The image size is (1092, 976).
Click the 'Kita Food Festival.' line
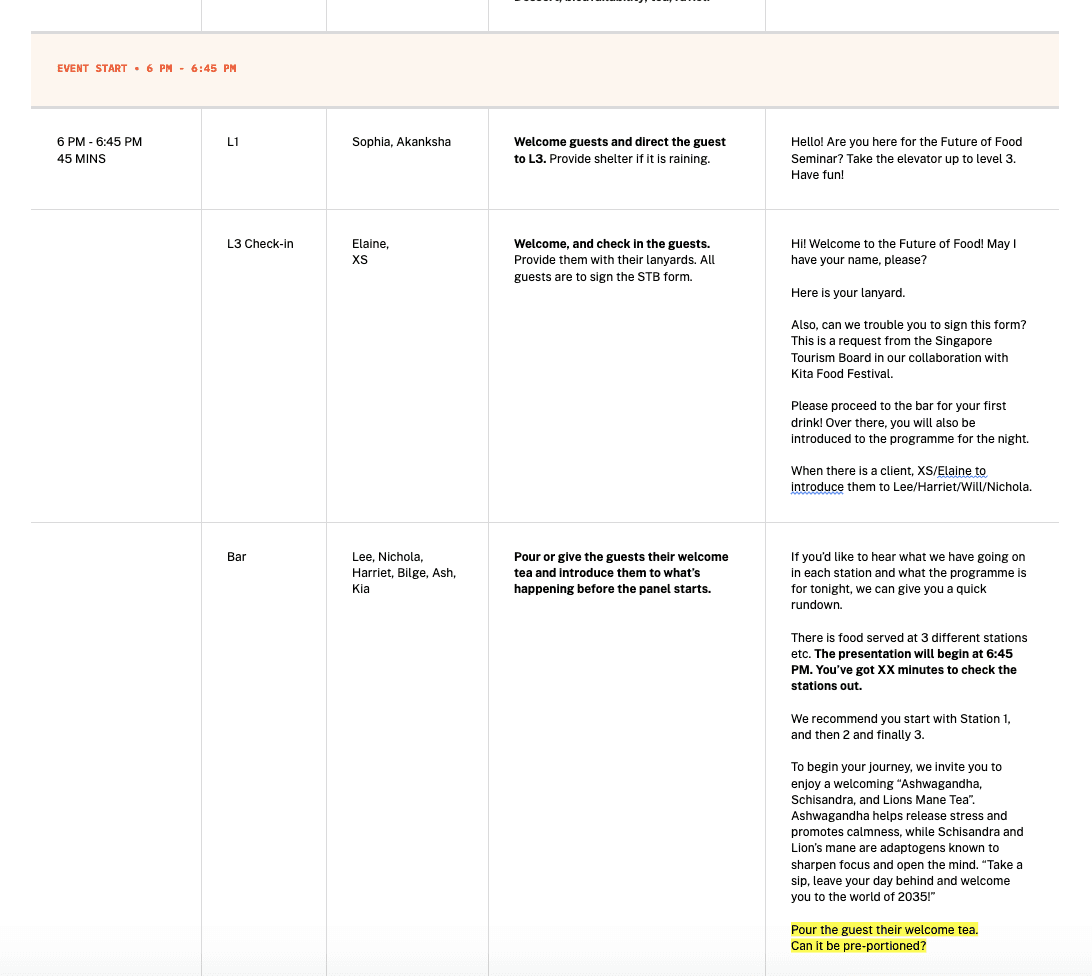coord(841,373)
